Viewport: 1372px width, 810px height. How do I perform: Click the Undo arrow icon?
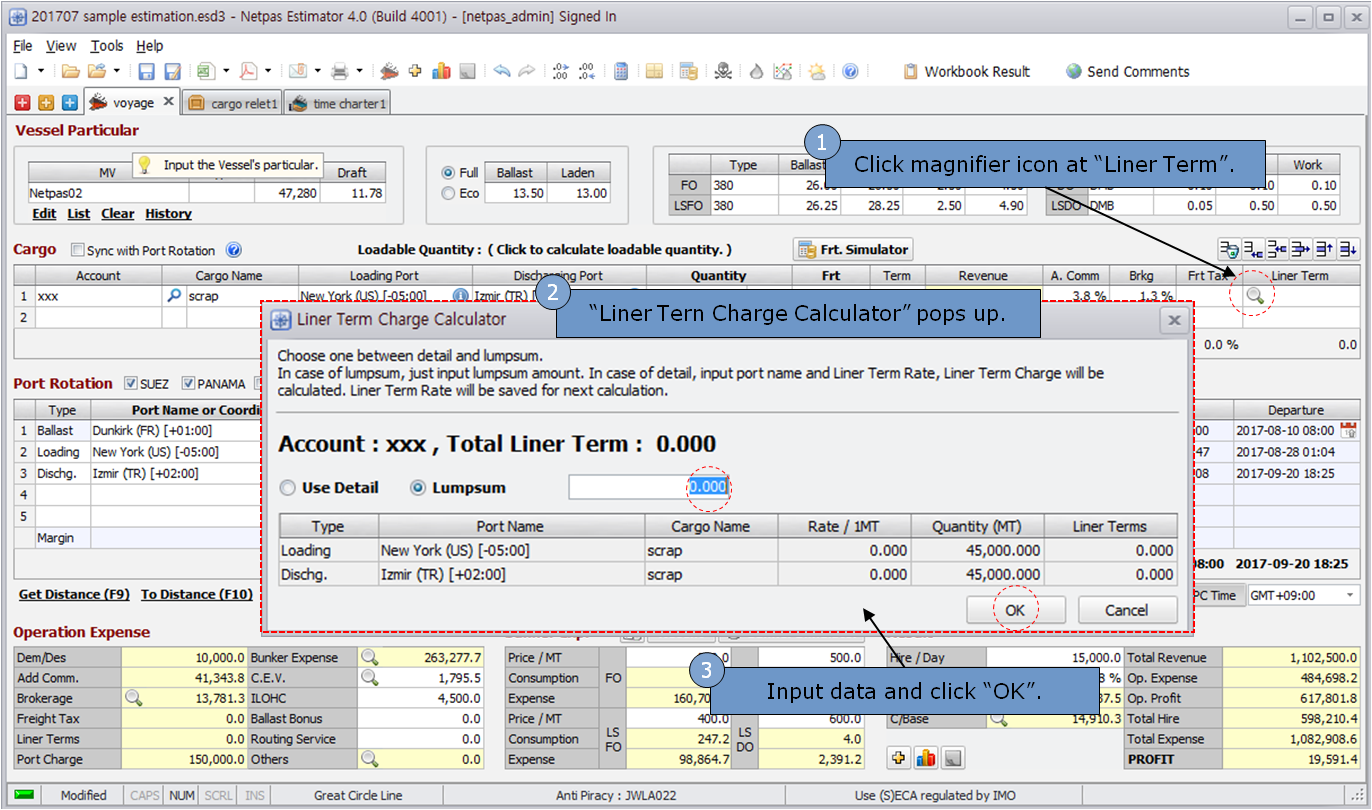501,71
